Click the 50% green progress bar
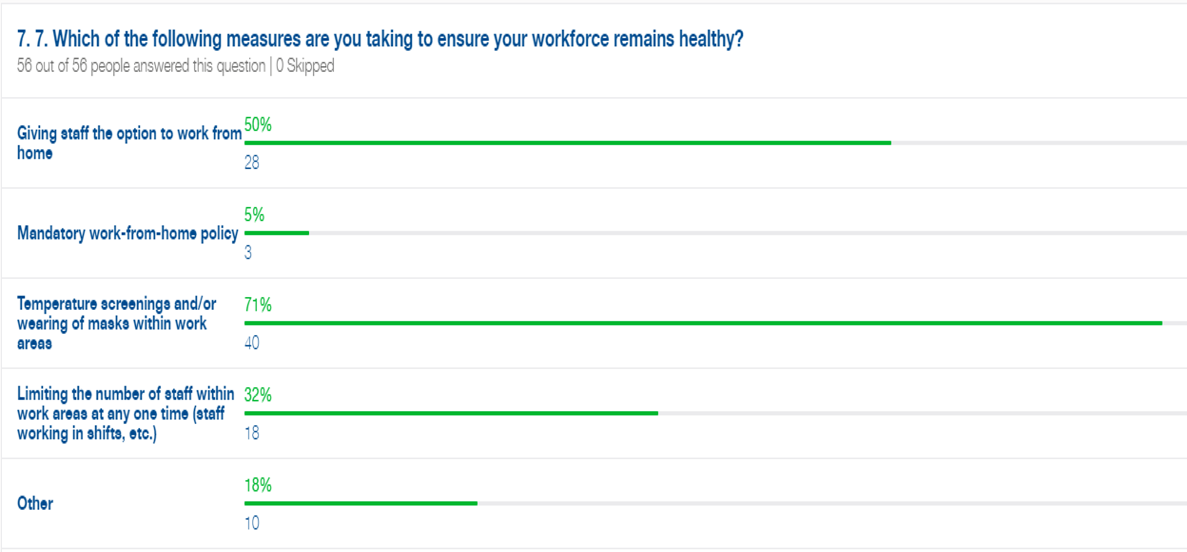Viewport: 1187px width, 552px height. click(x=568, y=142)
